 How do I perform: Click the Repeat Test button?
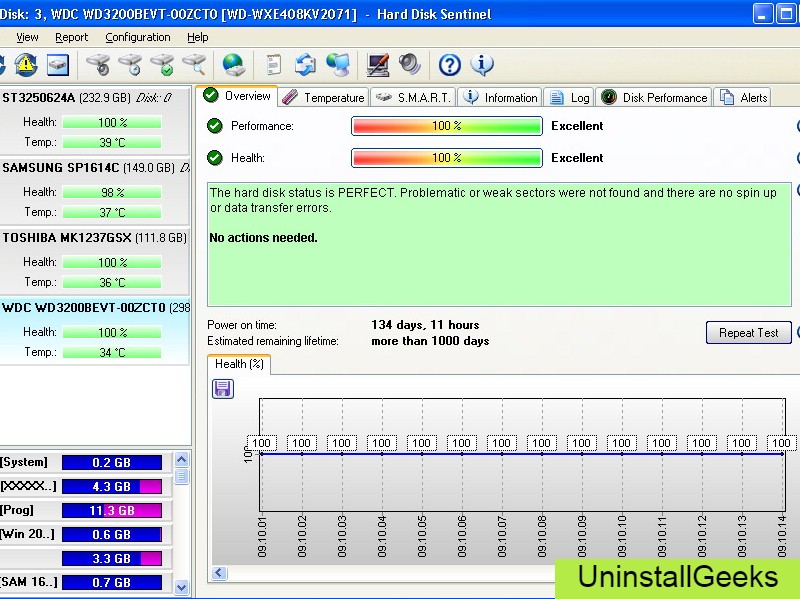(x=748, y=333)
